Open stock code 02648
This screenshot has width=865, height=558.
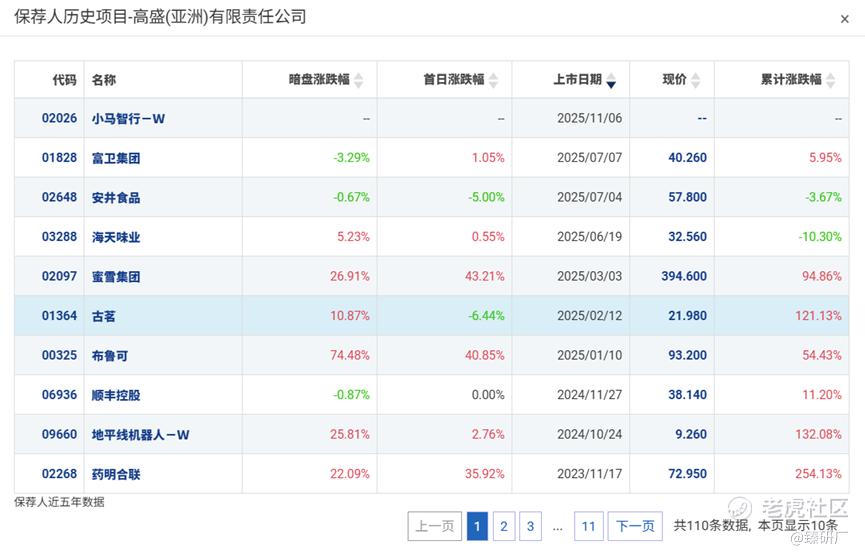[x=59, y=197]
